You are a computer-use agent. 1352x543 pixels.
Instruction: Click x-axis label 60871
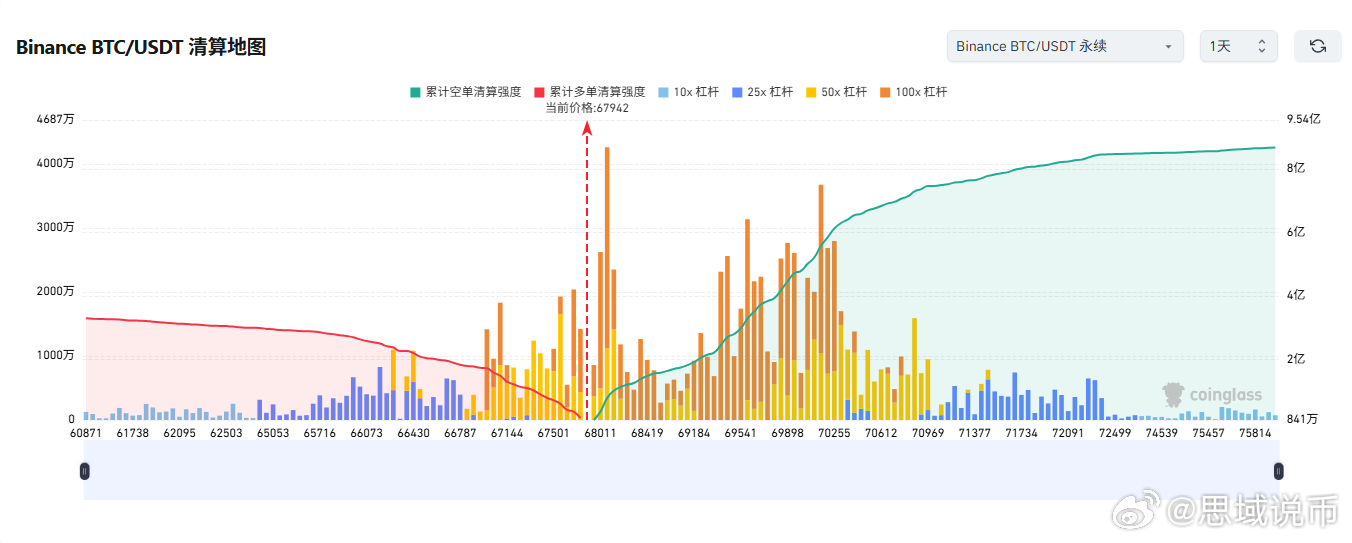tap(86, 433)
